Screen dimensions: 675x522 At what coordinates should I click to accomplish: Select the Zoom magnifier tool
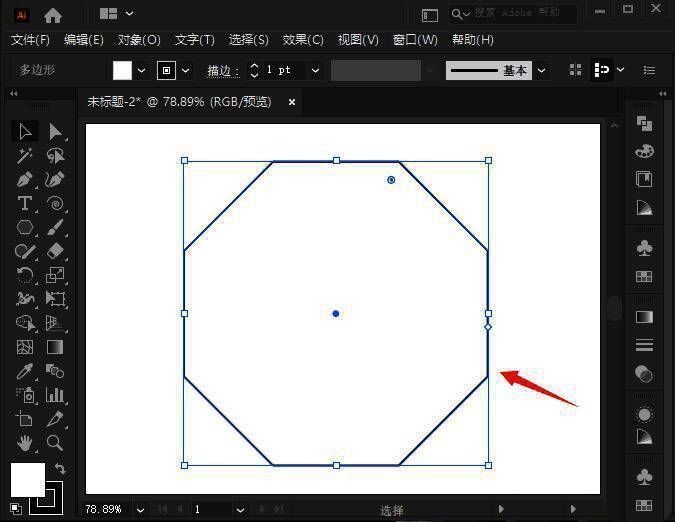(55, 443)
